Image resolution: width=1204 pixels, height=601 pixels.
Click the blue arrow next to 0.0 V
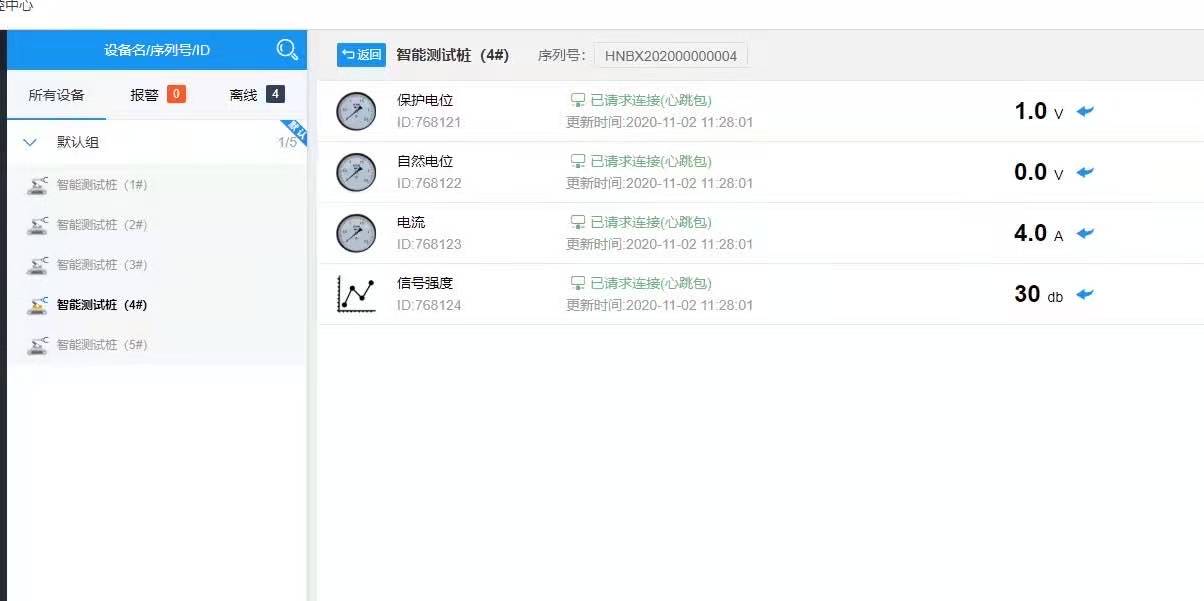1085,172
